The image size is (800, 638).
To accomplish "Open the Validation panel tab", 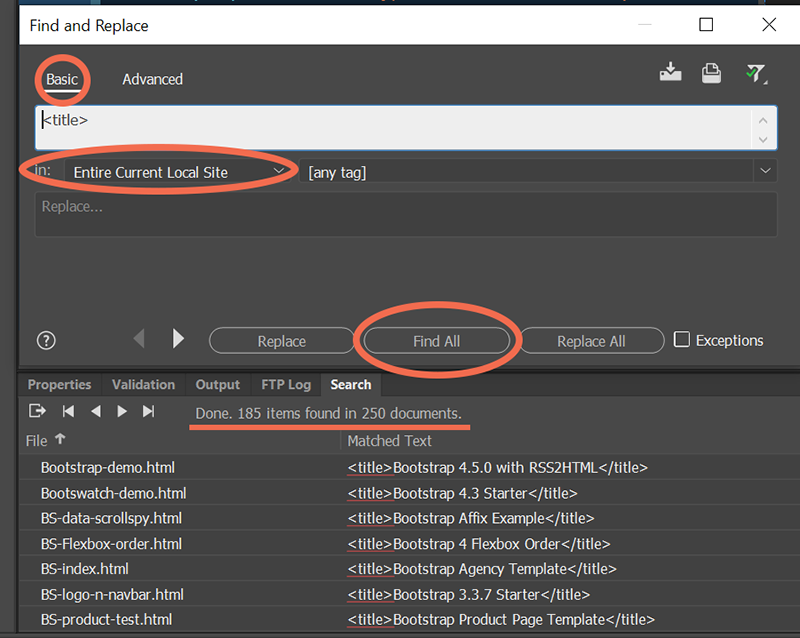I will [143, 385].
